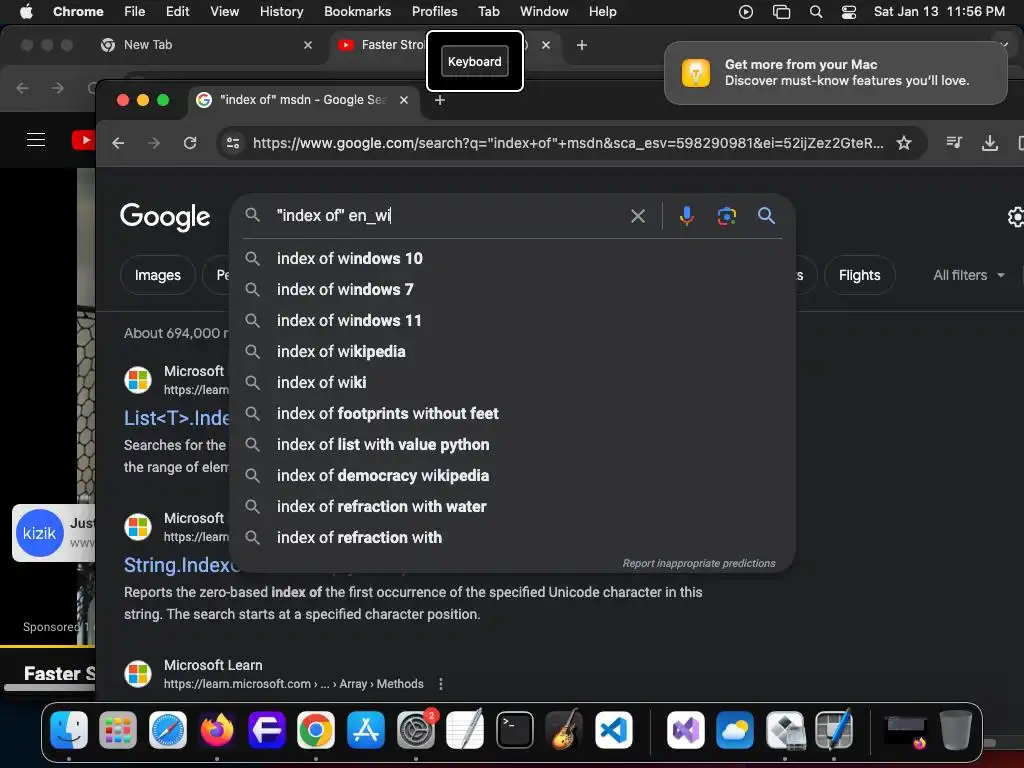Select suggestion index of list with value python
This screenshot has height=768, width=1024.
coord(513,445)
